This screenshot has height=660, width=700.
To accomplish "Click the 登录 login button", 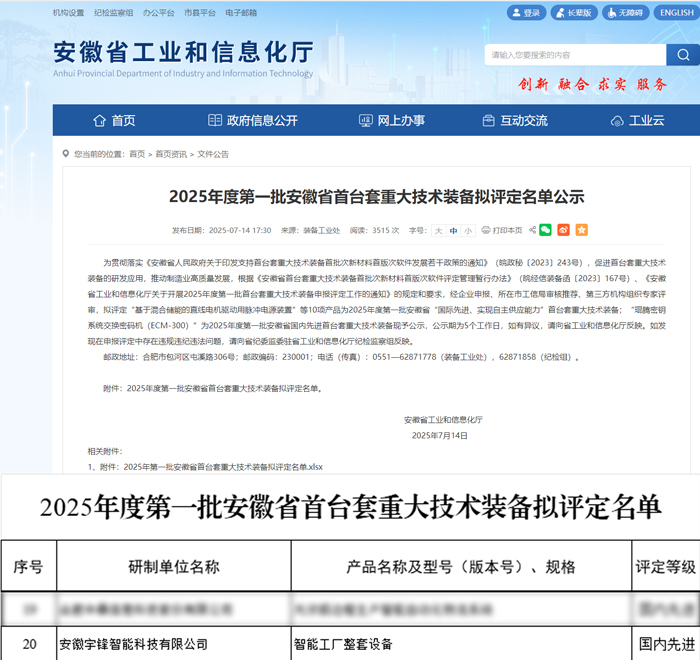I will pos(525,13).
